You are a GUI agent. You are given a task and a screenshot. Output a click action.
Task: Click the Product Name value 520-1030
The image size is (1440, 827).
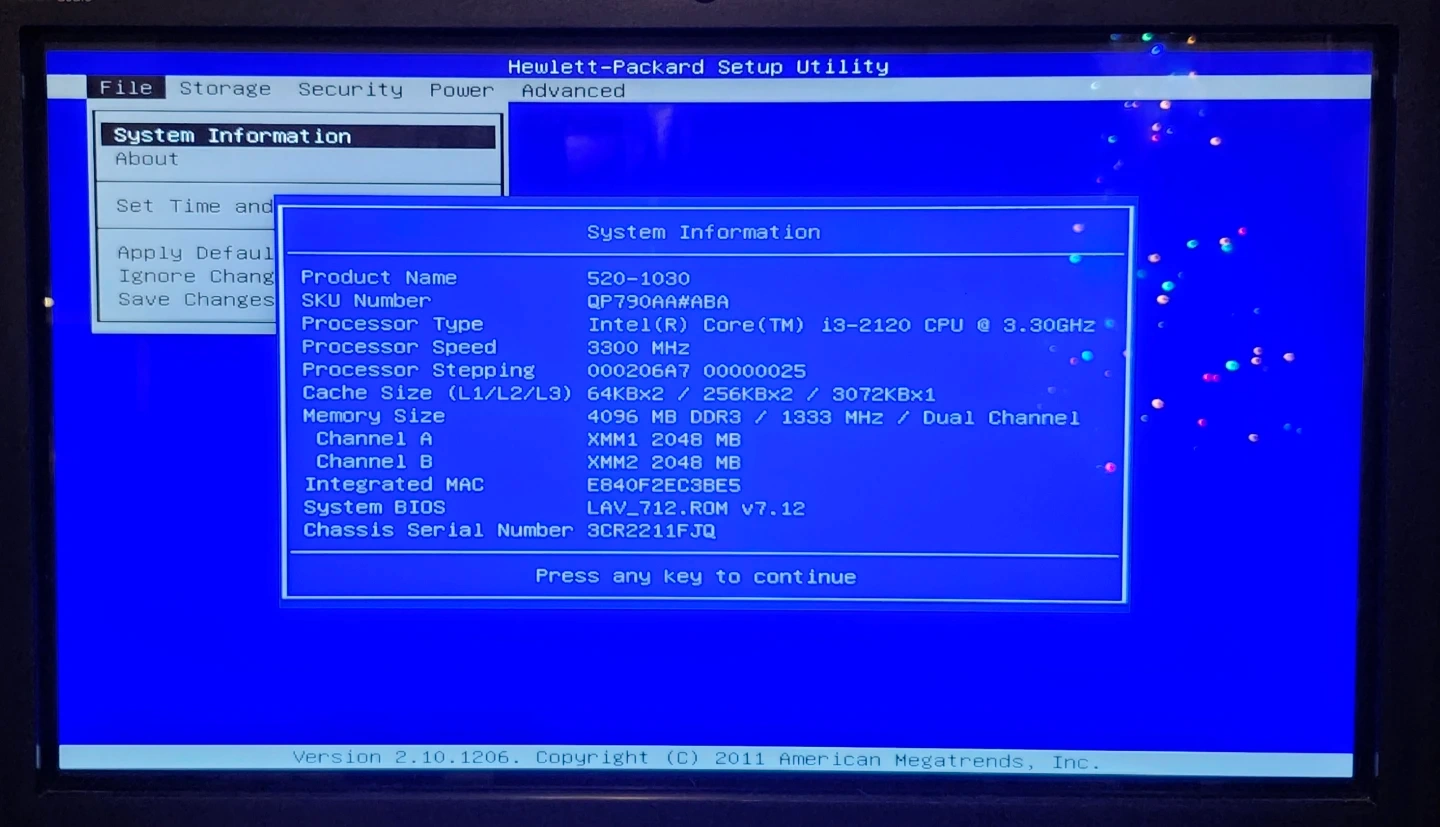point(638,278)
